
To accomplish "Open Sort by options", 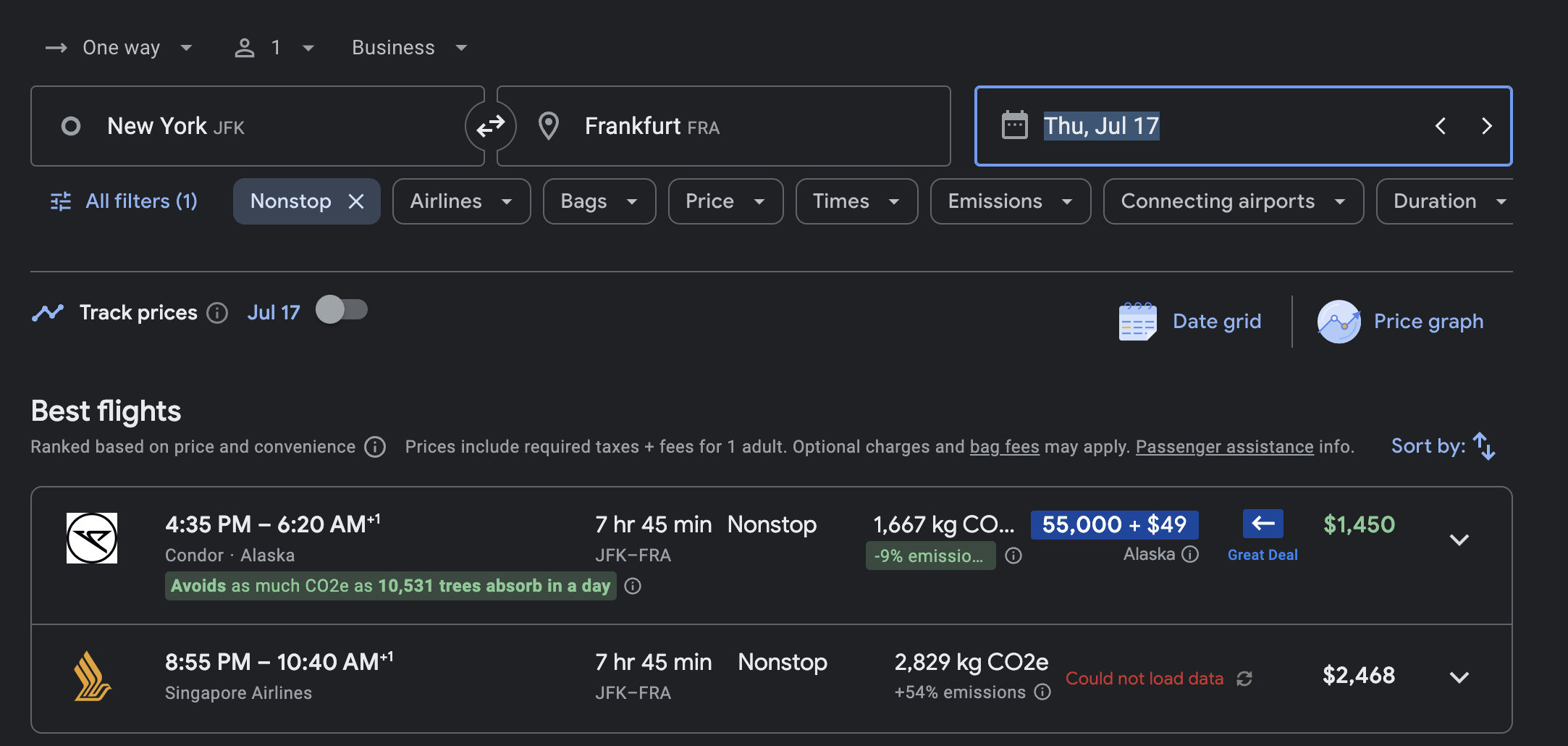I will pos(1443,446).
